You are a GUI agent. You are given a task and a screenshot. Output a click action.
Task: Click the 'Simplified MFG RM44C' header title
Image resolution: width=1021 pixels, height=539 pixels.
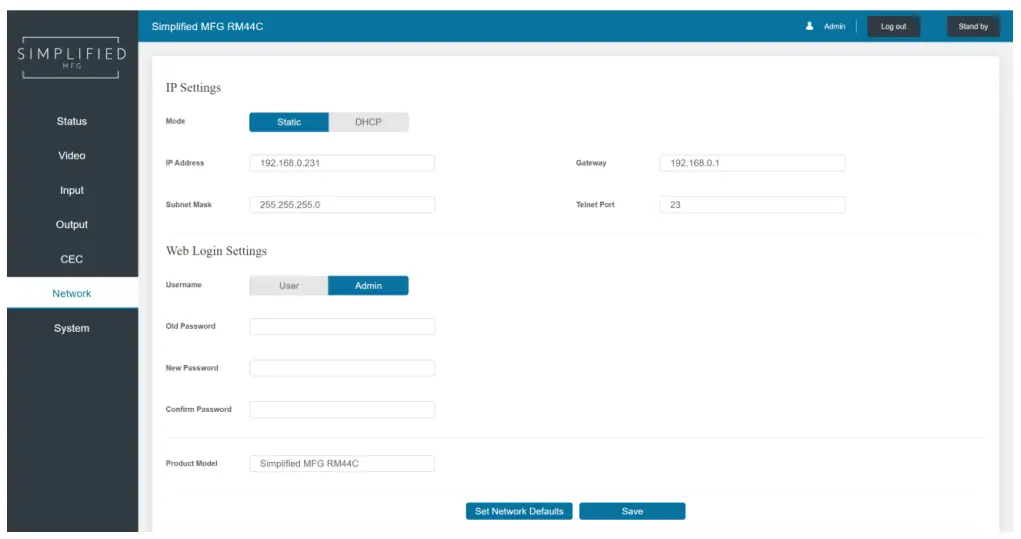(x=207, y=27)
